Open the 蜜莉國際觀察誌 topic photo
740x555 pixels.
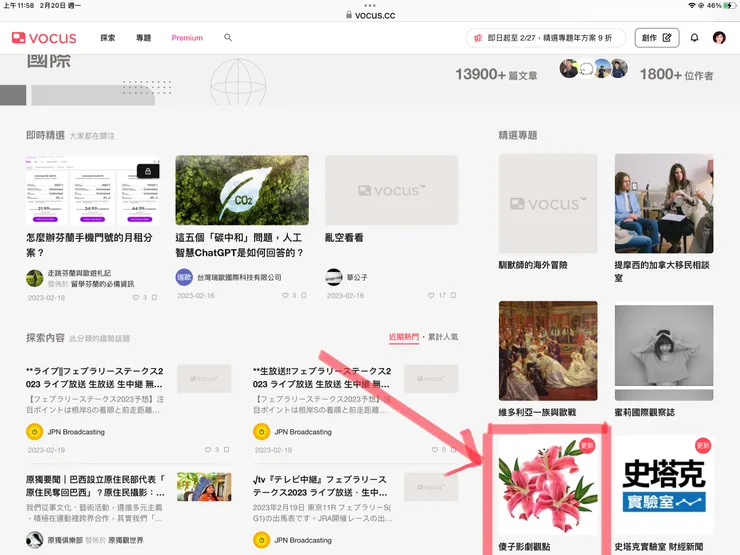pos(664,353)
